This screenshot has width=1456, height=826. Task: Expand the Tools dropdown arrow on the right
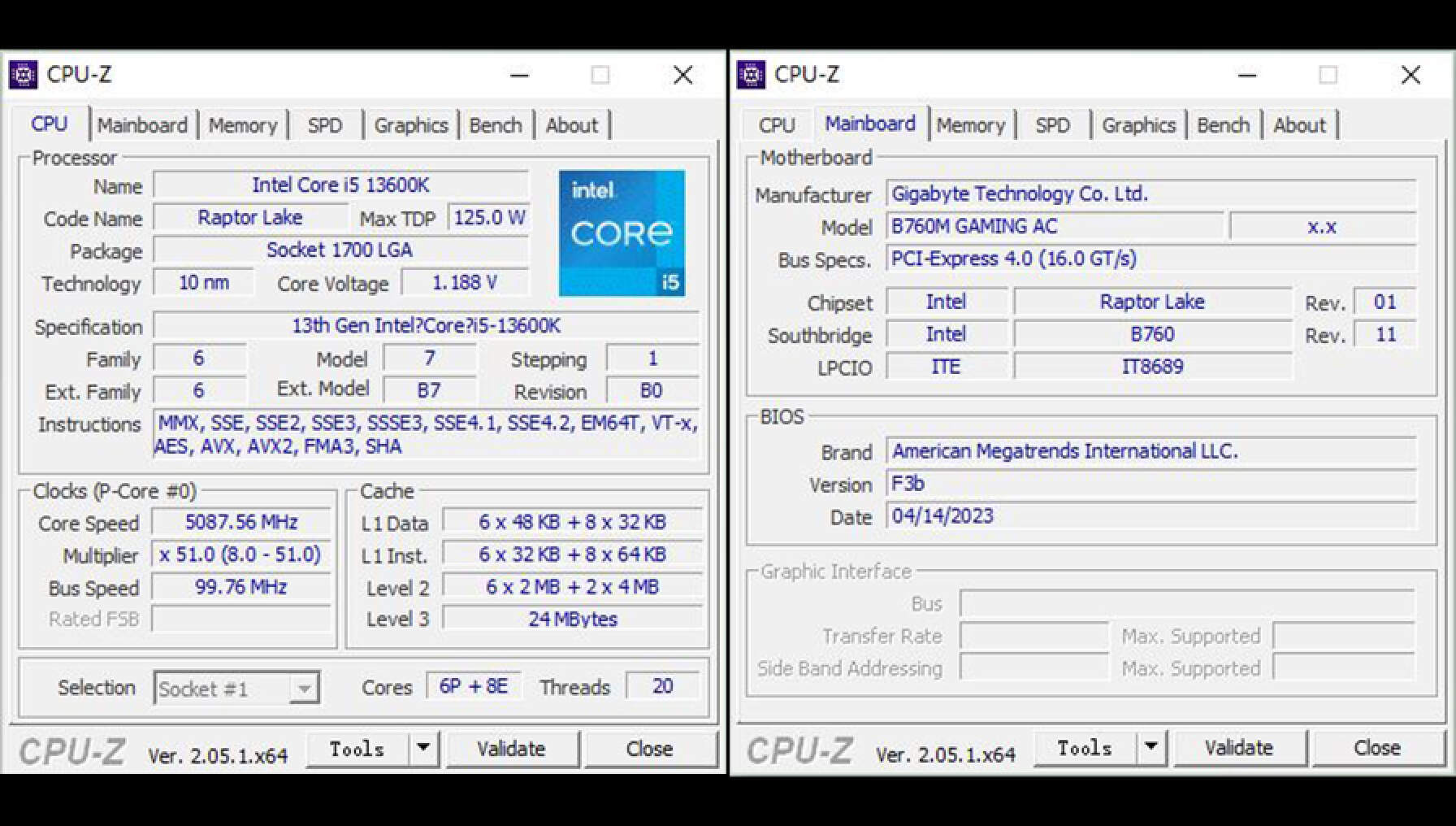(x=1150, y=747)
